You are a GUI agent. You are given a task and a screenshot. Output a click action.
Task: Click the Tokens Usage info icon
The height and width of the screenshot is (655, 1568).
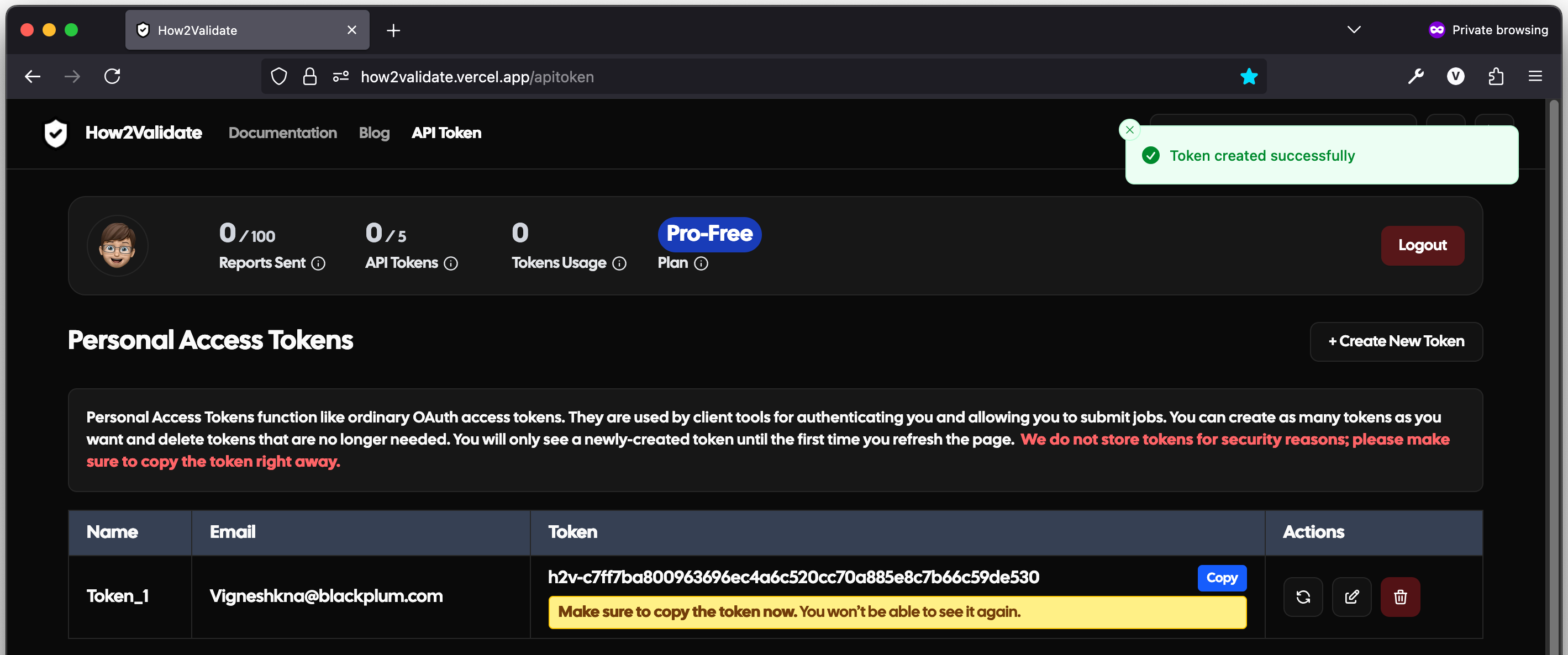point(619,263)
